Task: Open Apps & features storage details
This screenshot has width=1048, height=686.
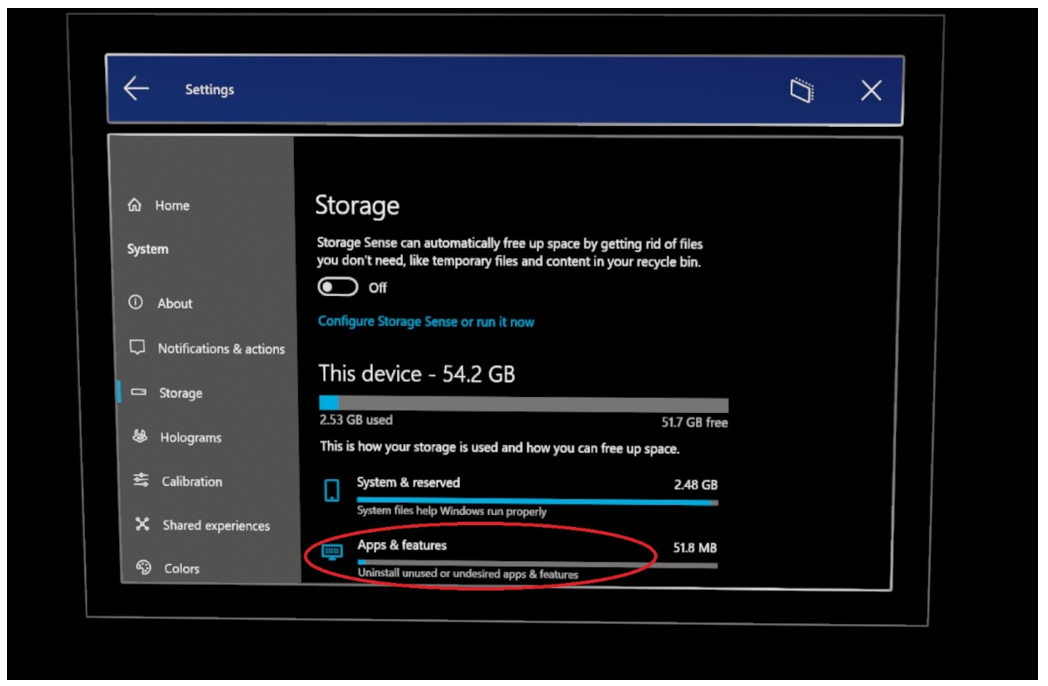Action: [x=520, y=558]
